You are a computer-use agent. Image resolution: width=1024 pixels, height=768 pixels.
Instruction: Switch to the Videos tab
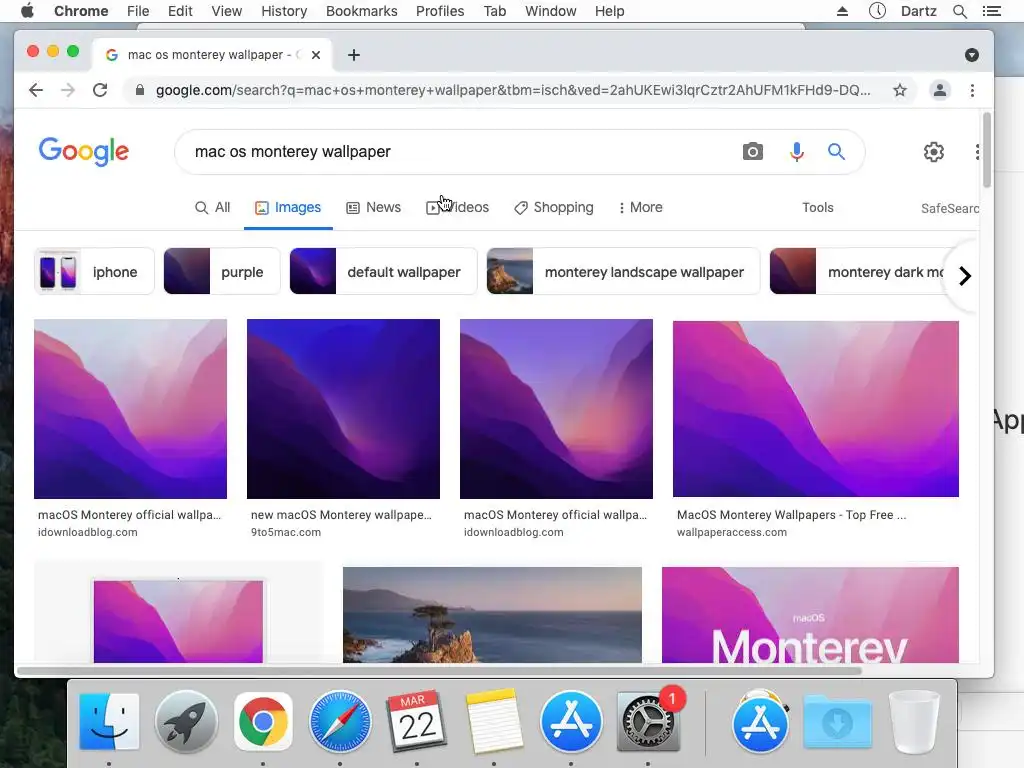pos(457,208)
